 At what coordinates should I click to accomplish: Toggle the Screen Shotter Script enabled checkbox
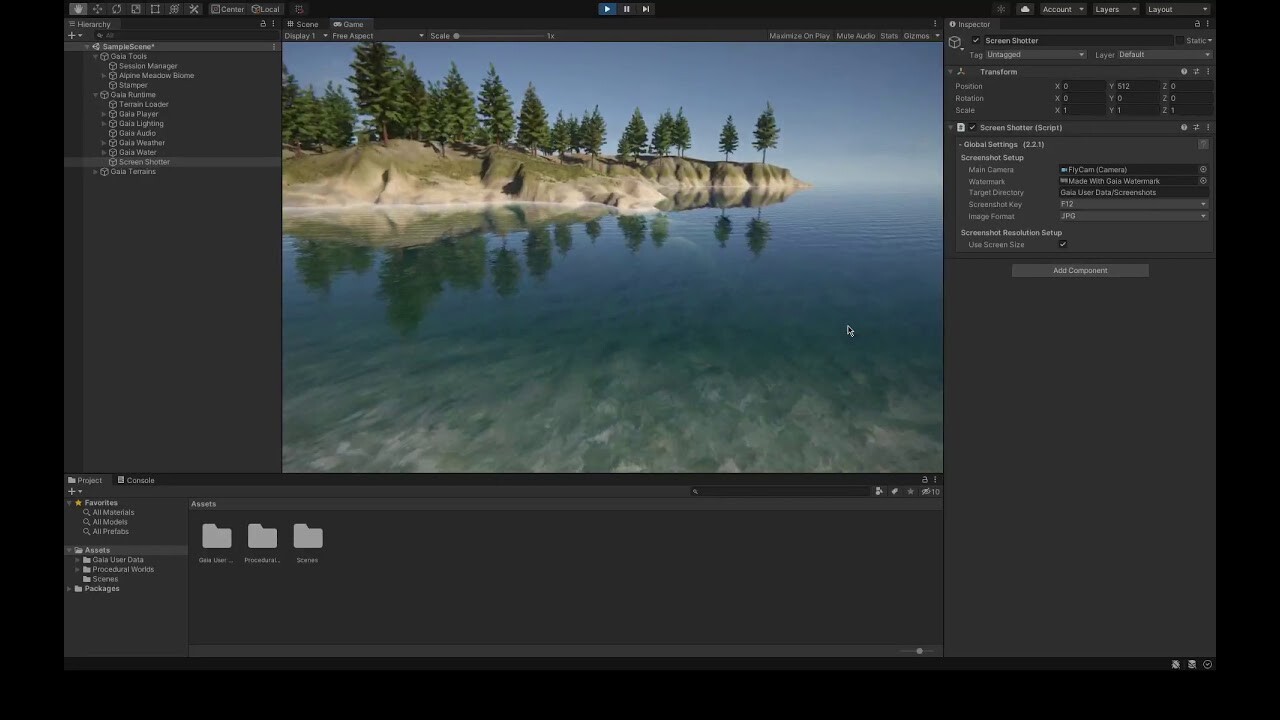click(972, 127)
